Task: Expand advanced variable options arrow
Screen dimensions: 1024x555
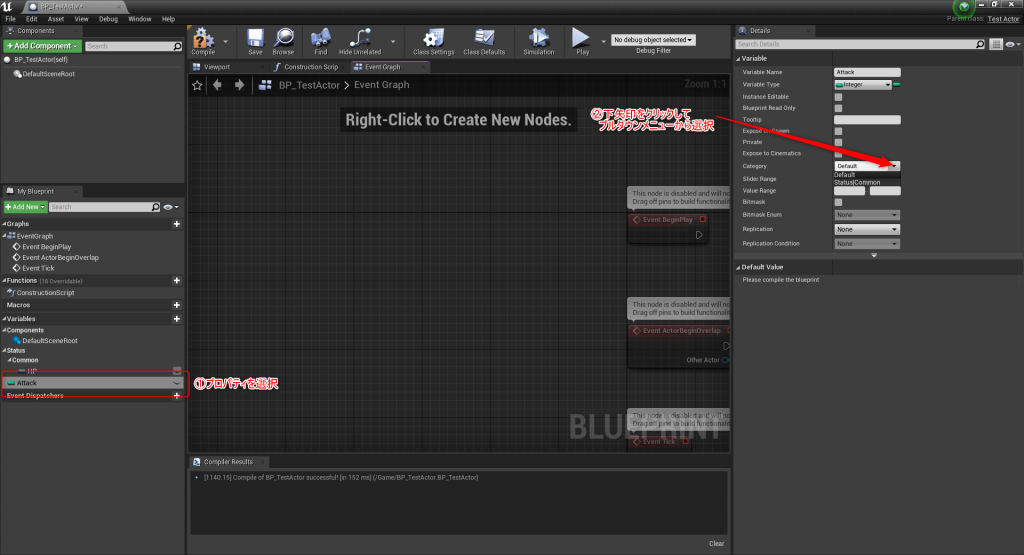Action: click(874, 255)
